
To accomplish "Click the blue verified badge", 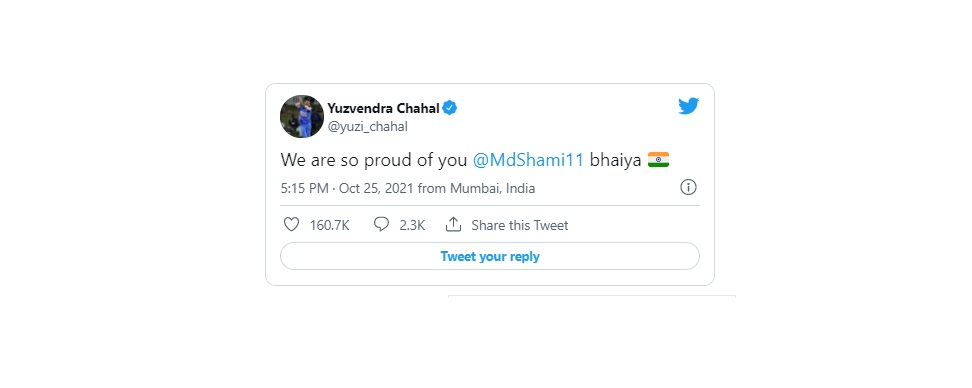I will click(x=450, y=108).
